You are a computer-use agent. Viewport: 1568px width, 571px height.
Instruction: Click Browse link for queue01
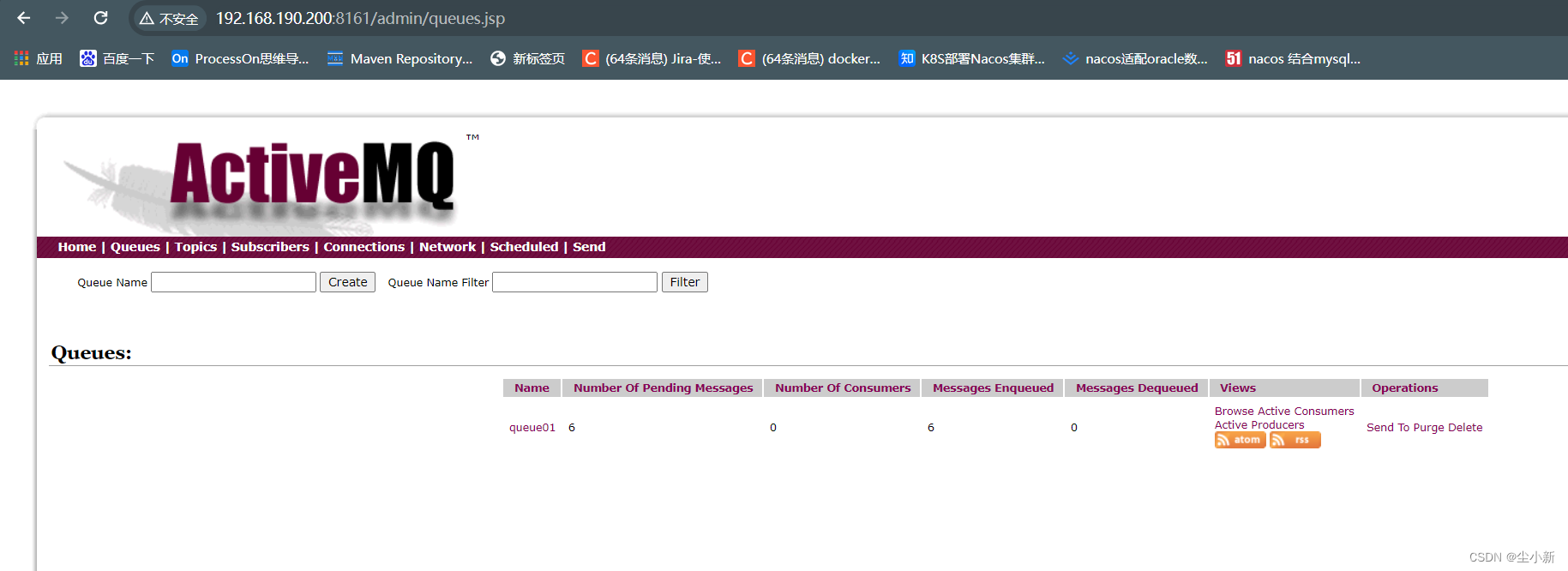pyautogui.click(x=1234, y=412)
